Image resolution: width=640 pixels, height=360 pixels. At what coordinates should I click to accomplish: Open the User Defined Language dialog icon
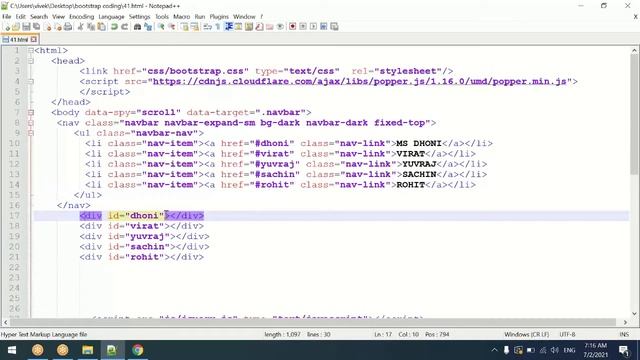coord(238,27)
